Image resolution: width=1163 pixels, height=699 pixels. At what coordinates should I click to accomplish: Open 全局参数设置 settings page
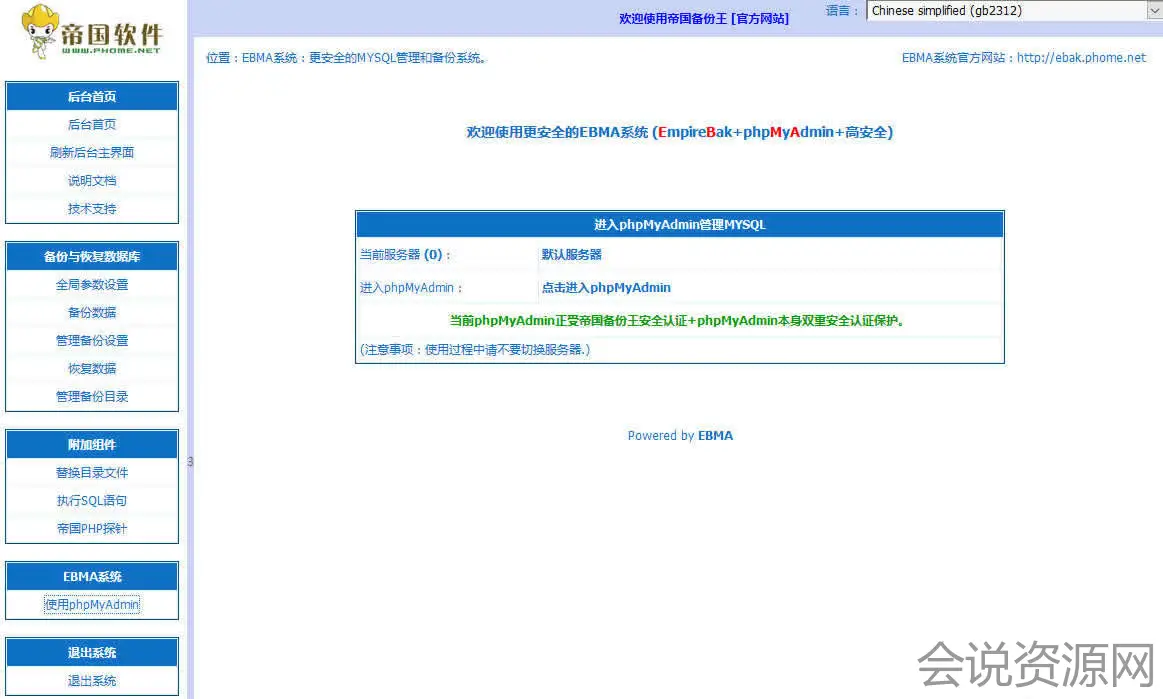[x=92, y=285]
